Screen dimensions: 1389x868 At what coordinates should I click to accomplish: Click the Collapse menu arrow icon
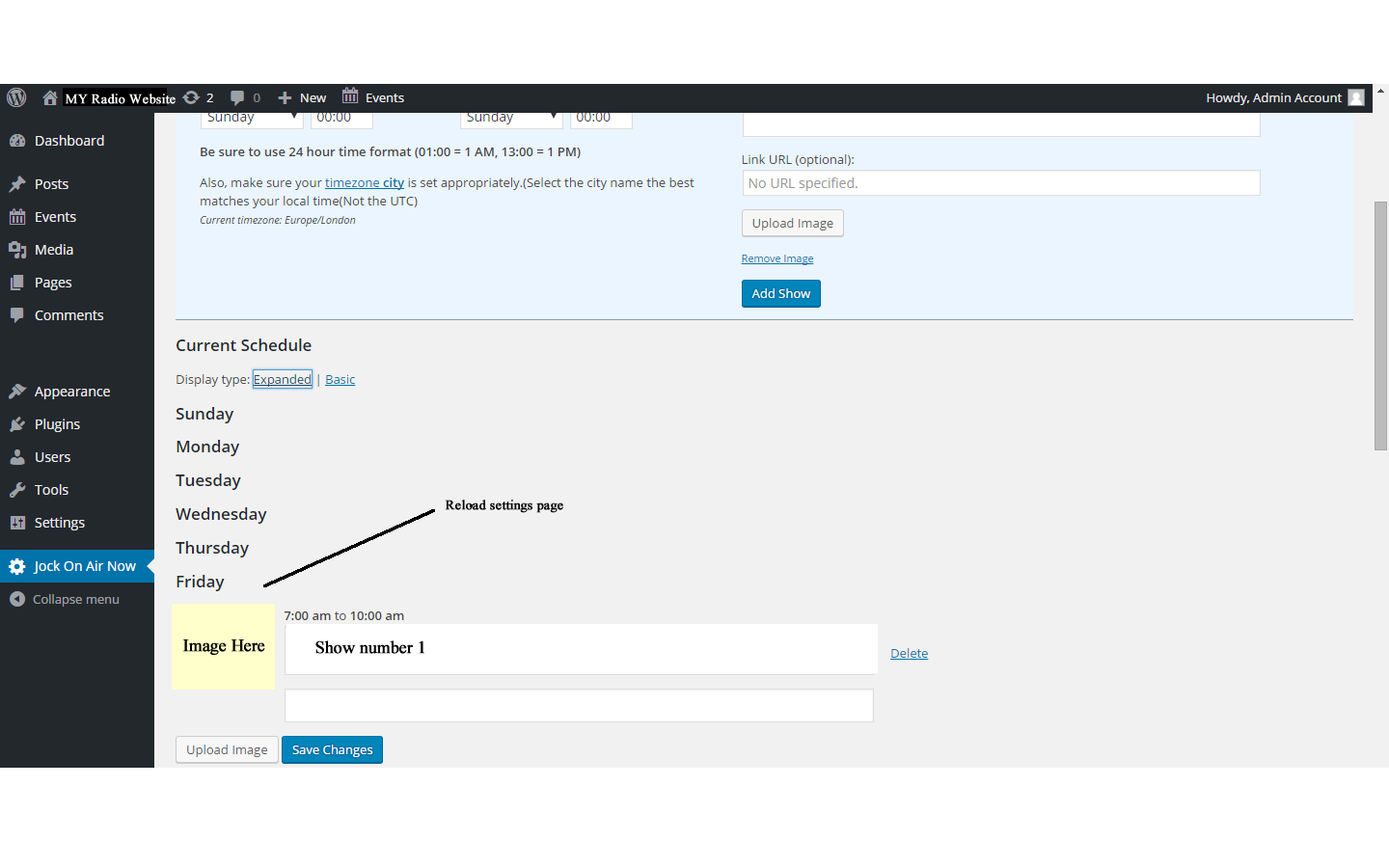[x=17, y=599]
